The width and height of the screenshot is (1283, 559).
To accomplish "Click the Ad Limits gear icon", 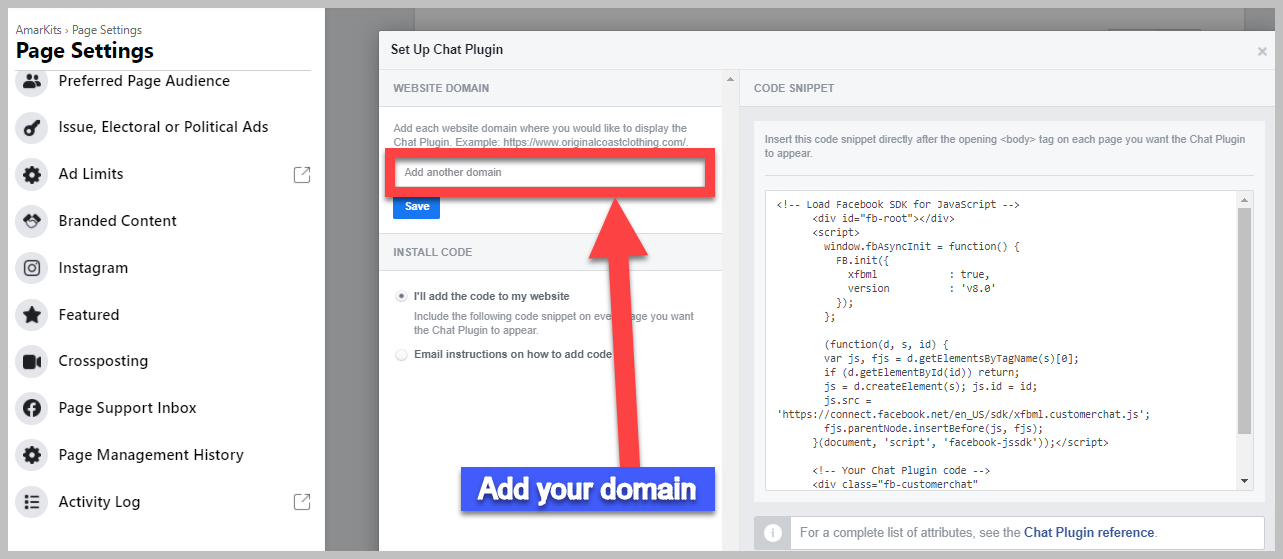I will pyautogui.click(x=32, y=175).
